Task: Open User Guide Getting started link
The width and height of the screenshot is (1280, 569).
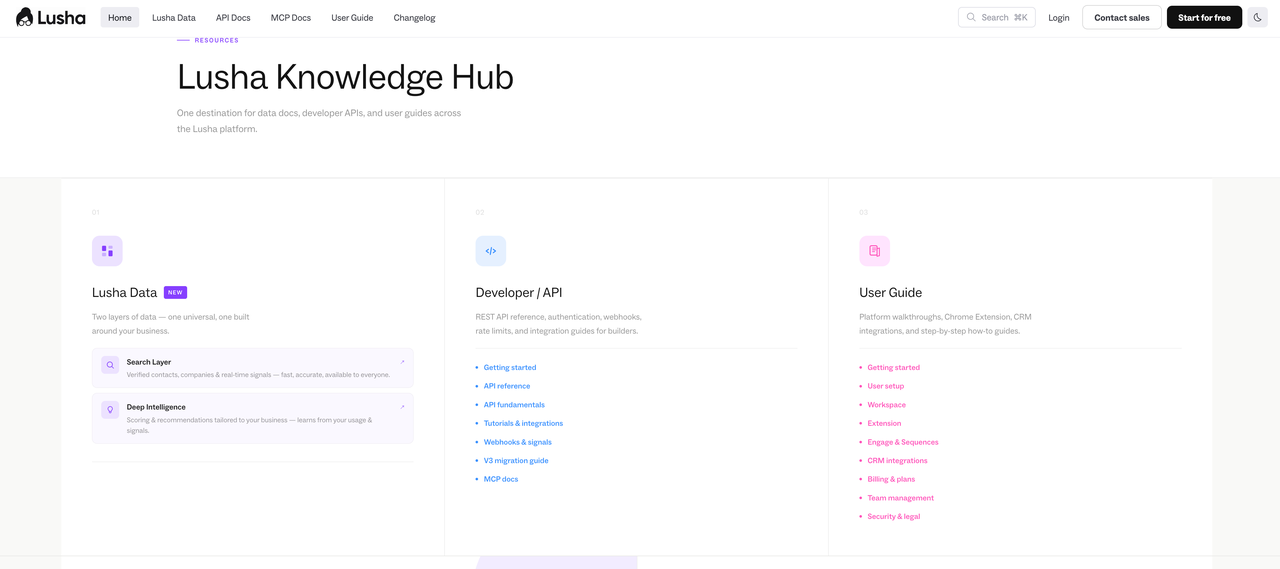Action: click(x=894, y=367)
